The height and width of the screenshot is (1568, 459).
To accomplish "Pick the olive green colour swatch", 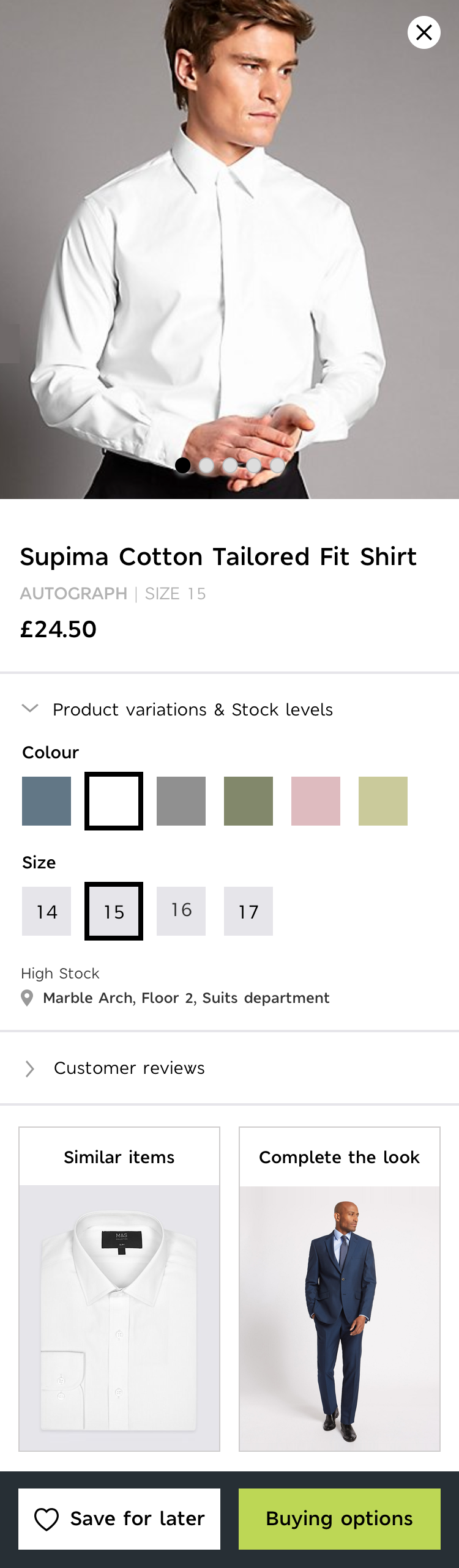I will 248,801.
